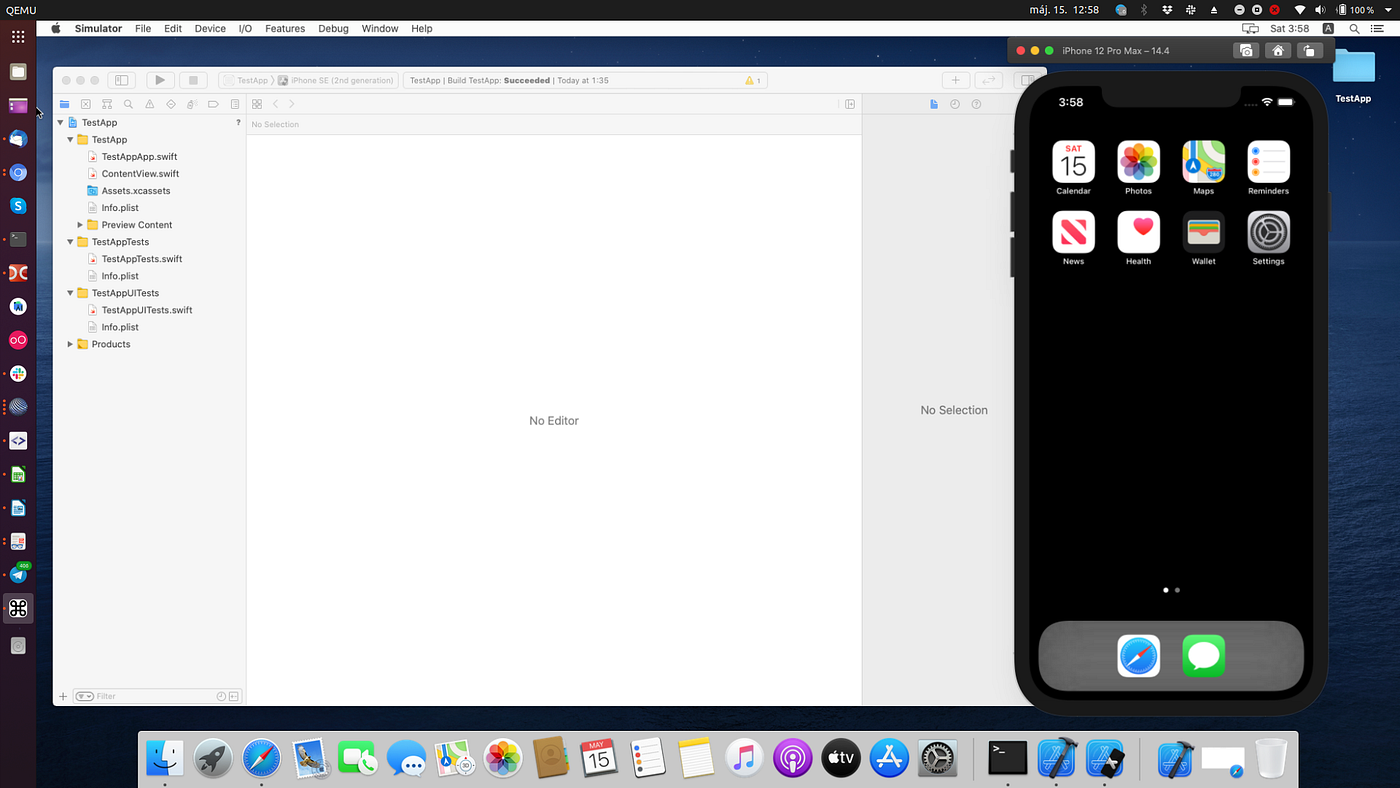The width and height of the screenshot is (1400, 788).
Task: Open the Quick Help inspector
Action: (976, 103)
